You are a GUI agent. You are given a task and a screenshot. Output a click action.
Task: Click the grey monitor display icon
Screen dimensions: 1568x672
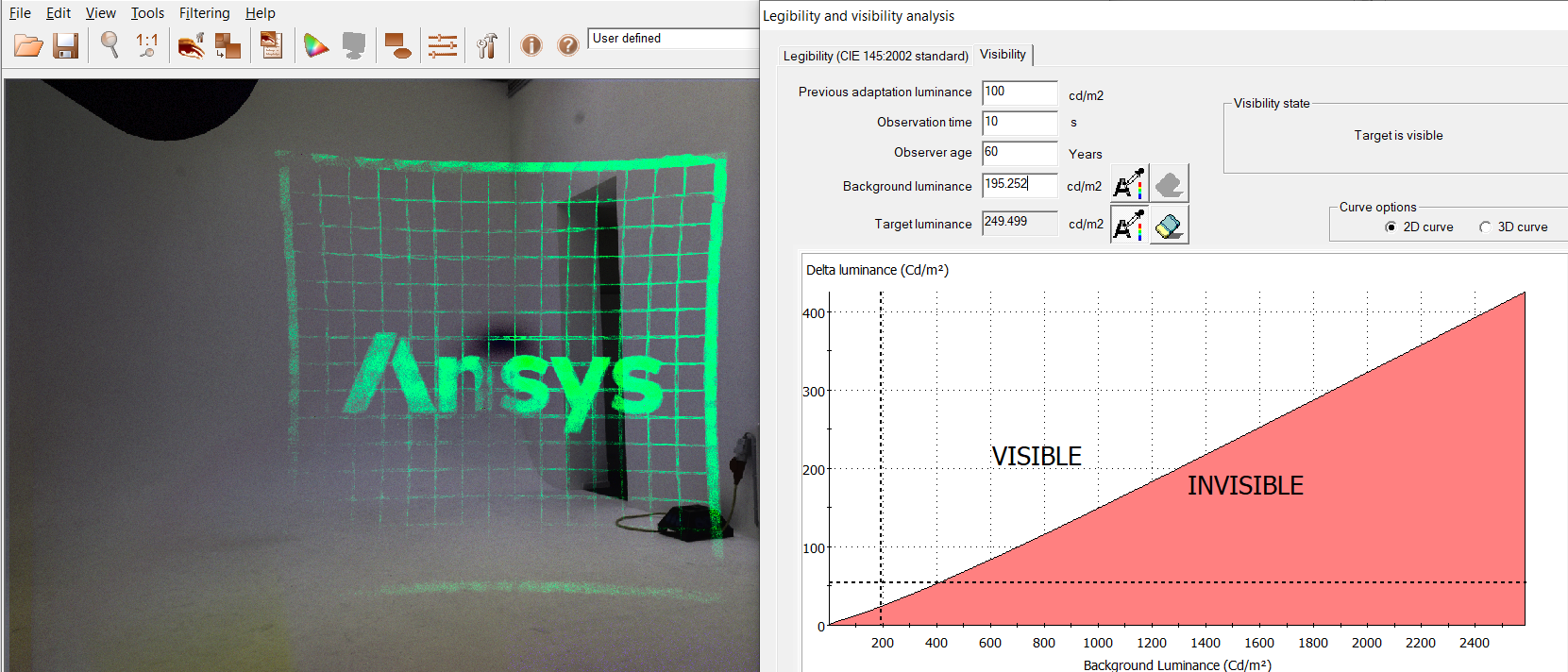pyautogui.click(x=354, y=45)
